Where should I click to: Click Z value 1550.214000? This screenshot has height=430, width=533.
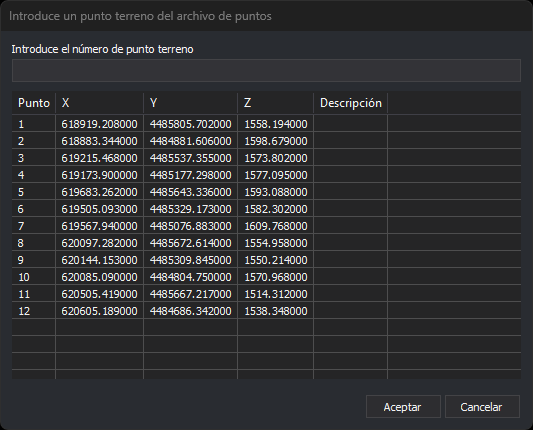[x=276, y=260]
